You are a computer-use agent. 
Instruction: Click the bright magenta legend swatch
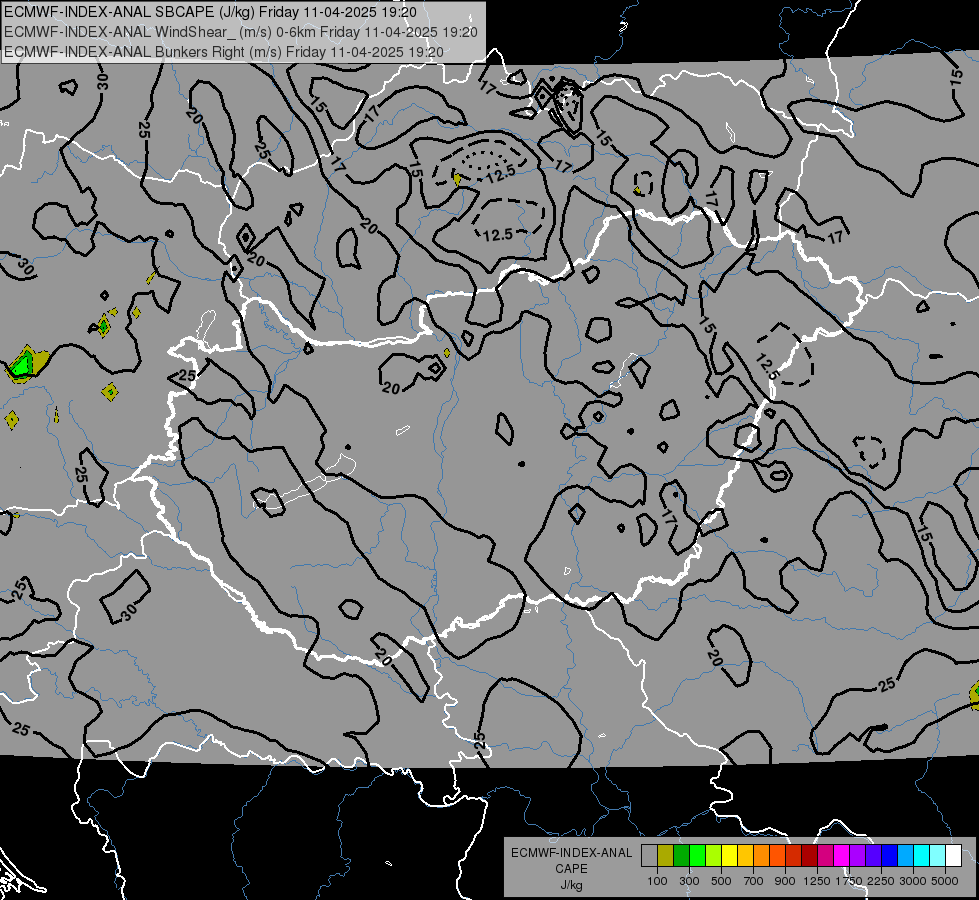tap(842, 855)
